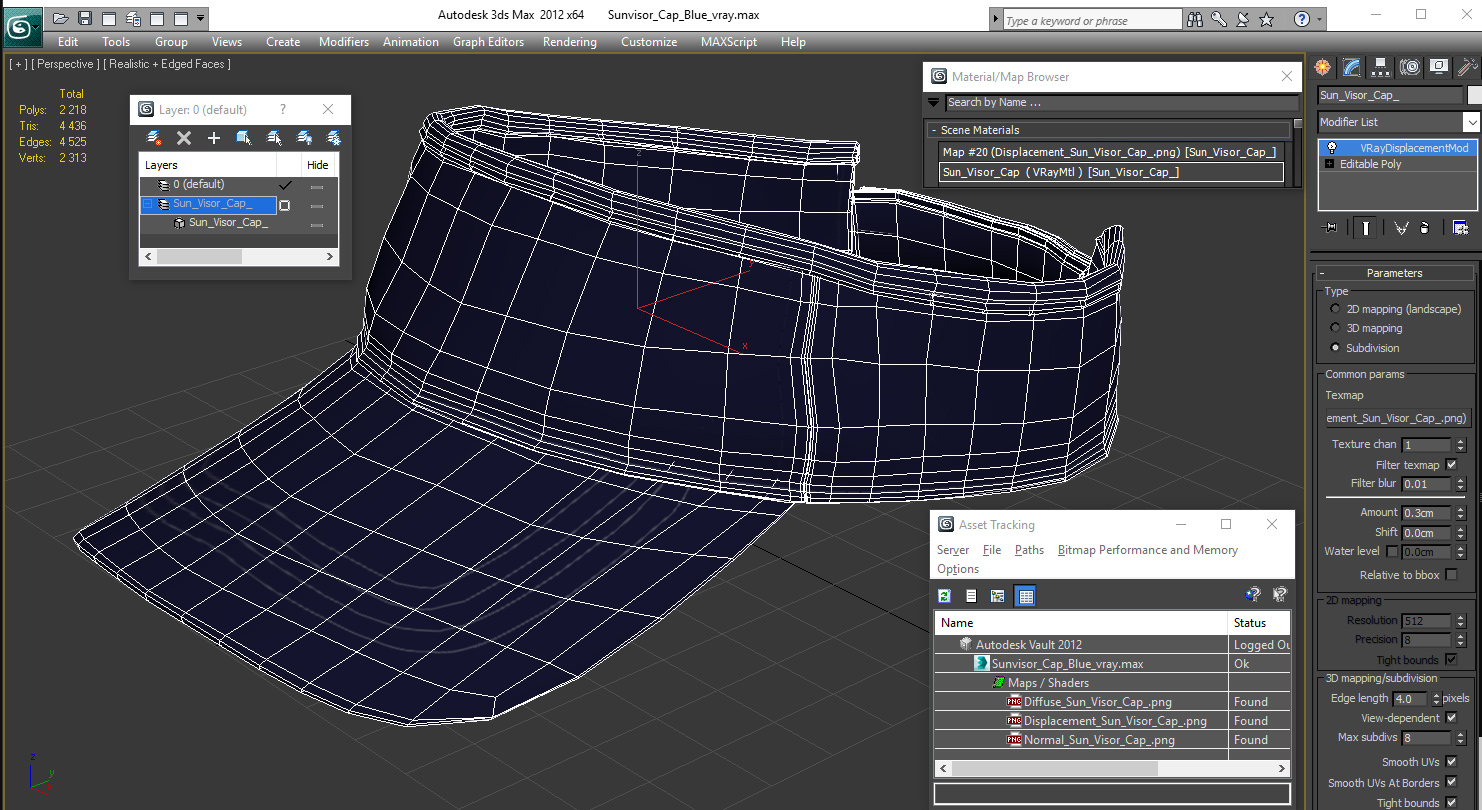Open the Modifiers menu
The image size is (1482, 810).
344,42
